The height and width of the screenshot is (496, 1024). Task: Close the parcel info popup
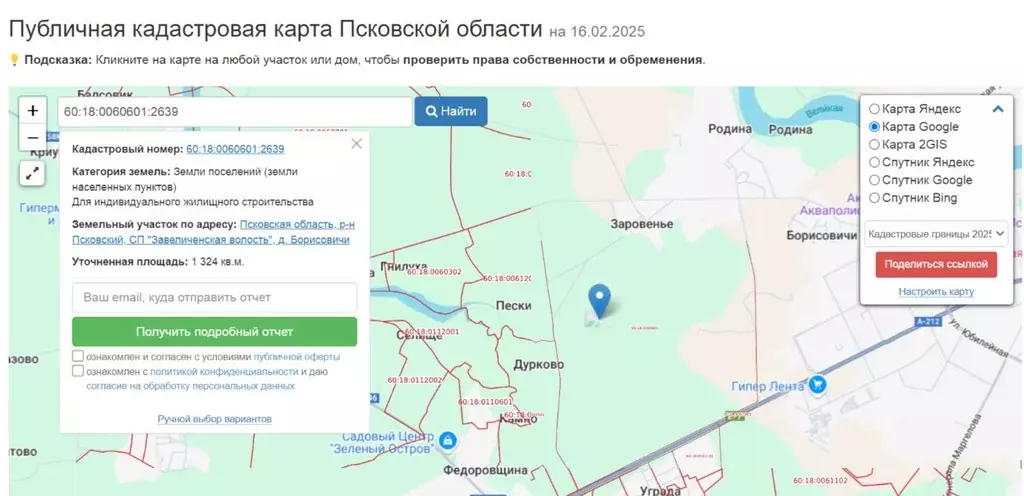[356, 144]
